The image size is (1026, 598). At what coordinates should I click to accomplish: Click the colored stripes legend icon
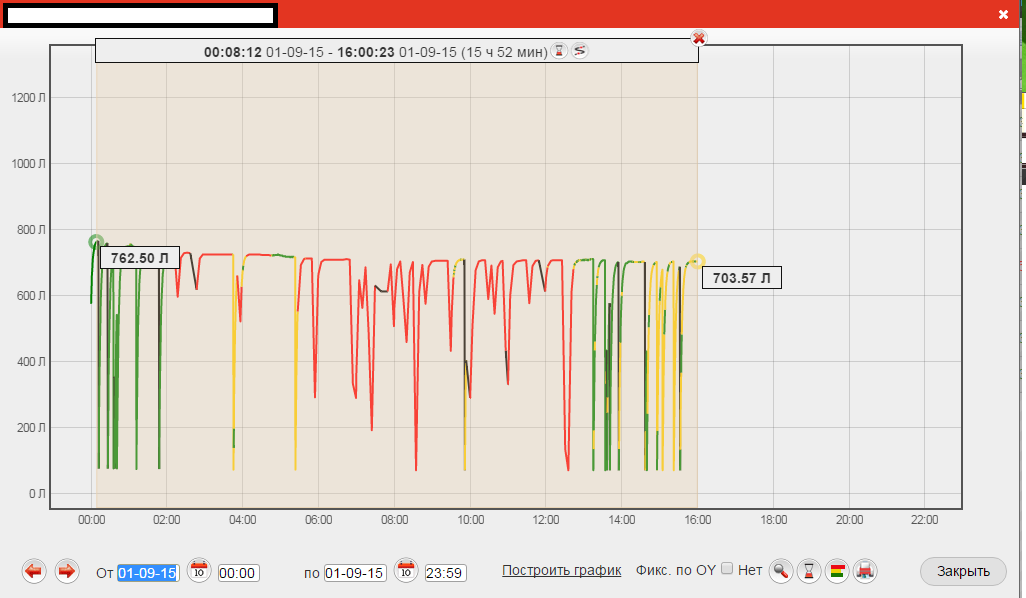(x=838, y=571)
